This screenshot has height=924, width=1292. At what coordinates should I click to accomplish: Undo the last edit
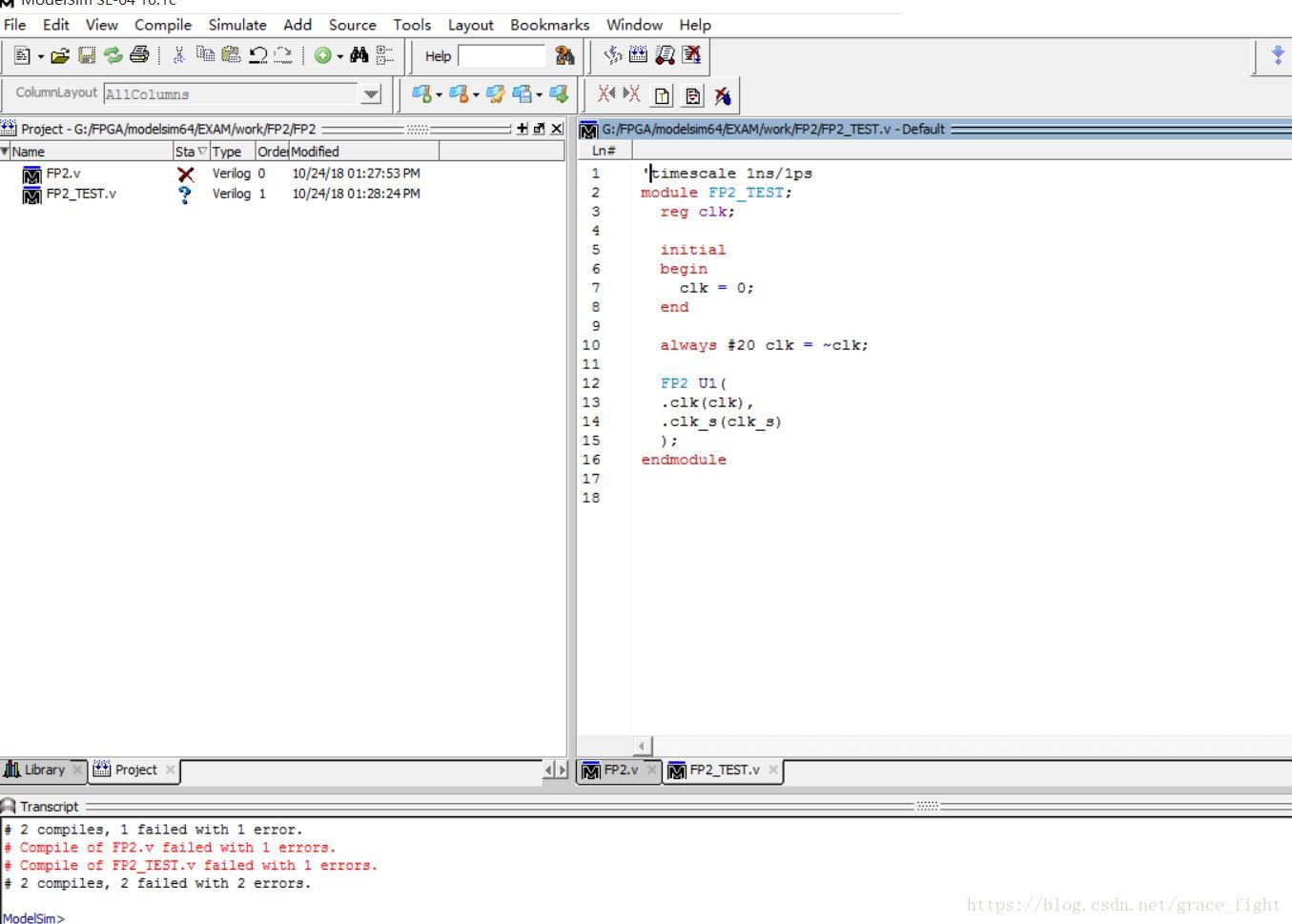coord(257,55)
